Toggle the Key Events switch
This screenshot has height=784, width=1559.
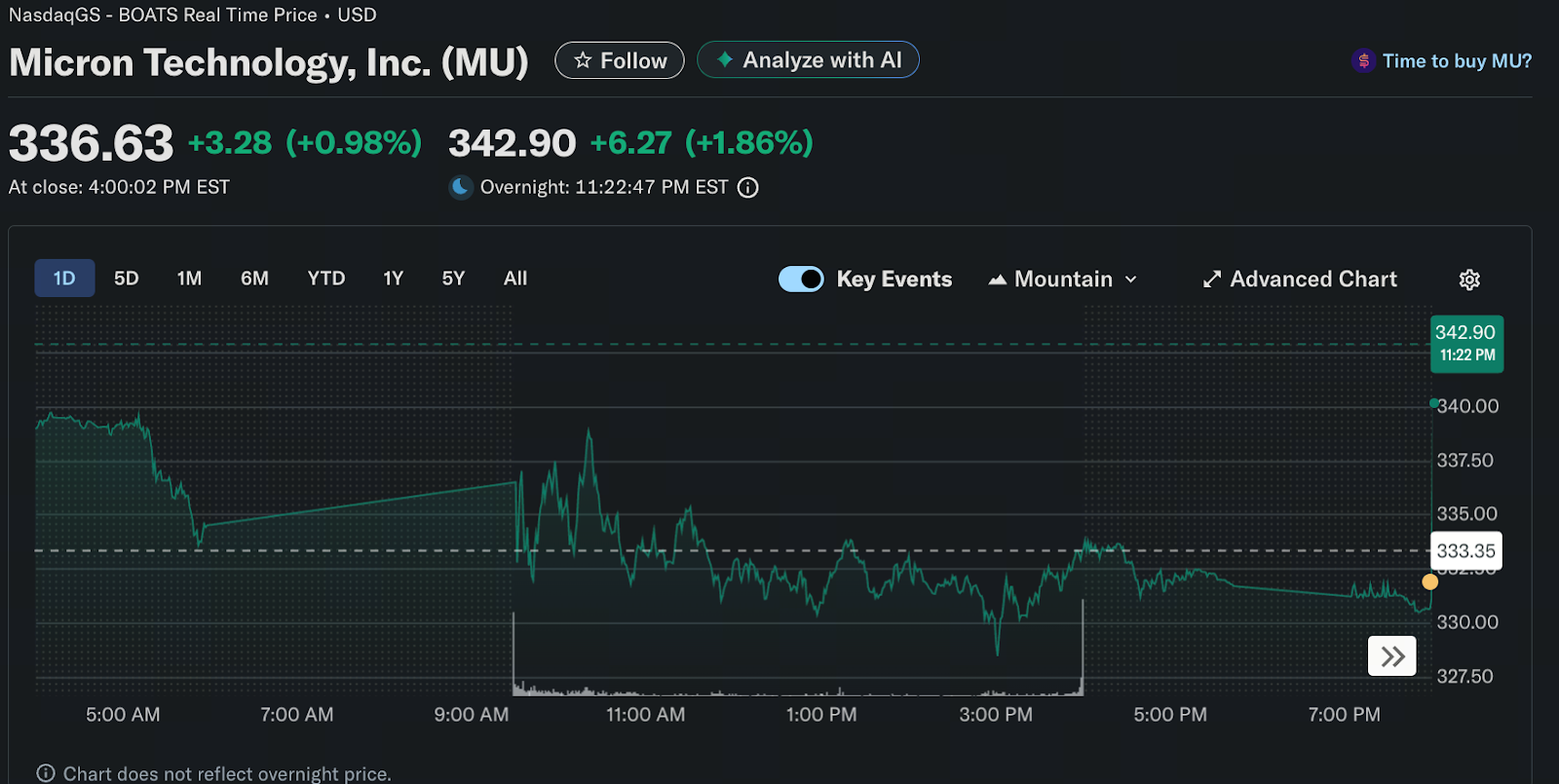[801, 280]
